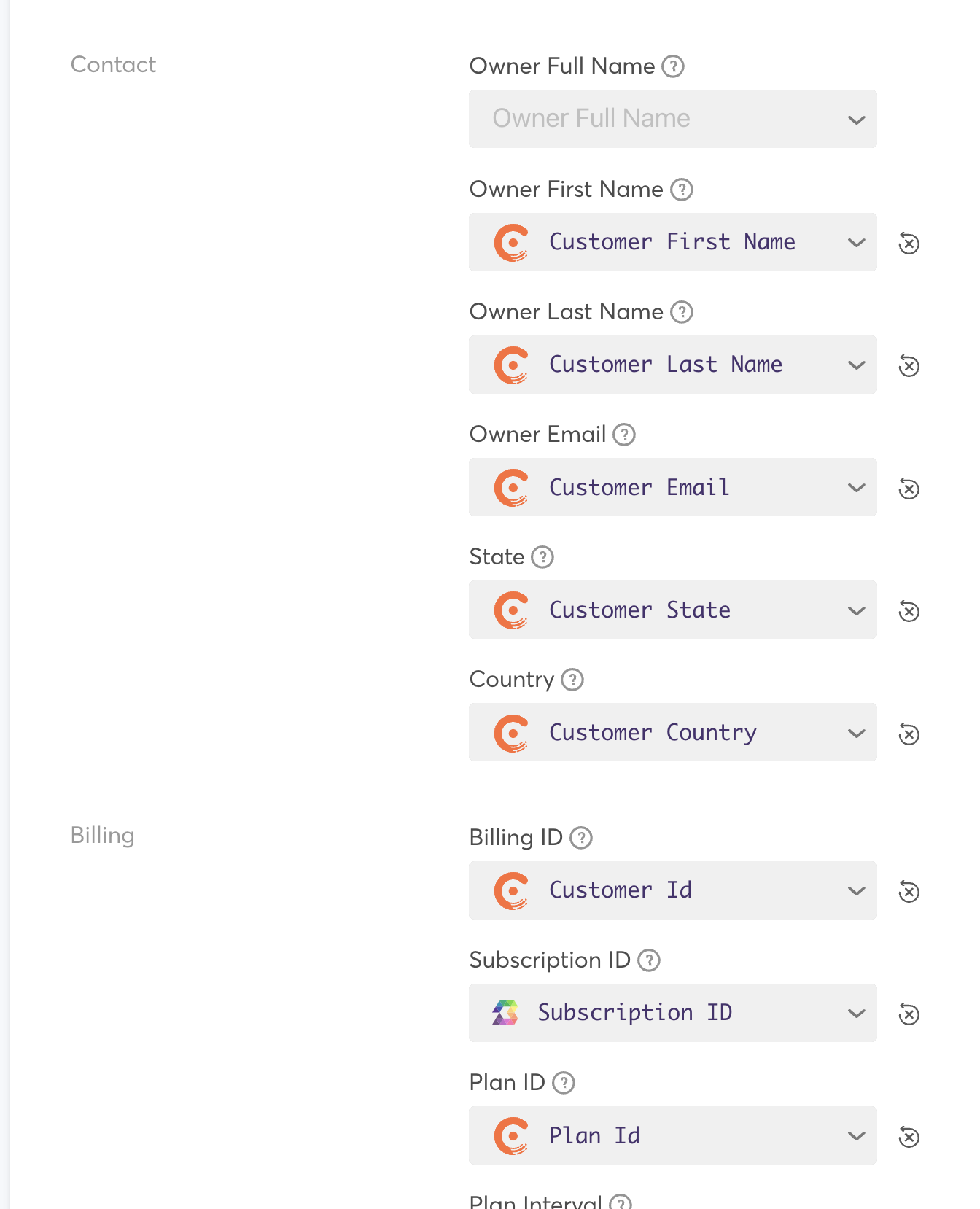The height and width of the screenshot is (1209, 980).
Task: Show help for Subscription ID field
Action: [x=648, y=960]
